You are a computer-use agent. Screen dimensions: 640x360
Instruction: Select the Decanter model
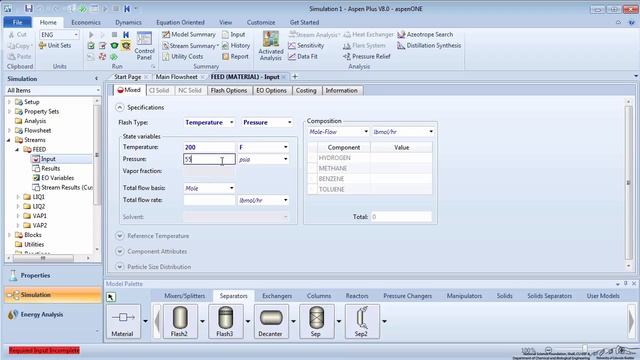(x=271, y=321)
